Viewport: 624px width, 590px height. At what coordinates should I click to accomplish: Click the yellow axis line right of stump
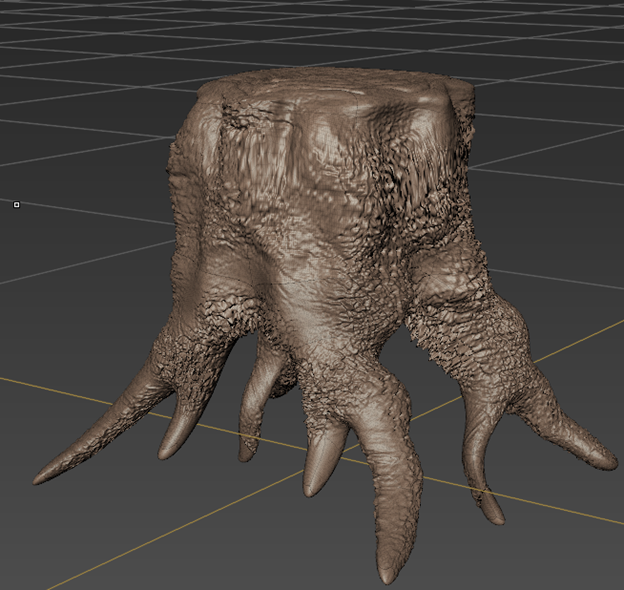(x=590, y=335)
